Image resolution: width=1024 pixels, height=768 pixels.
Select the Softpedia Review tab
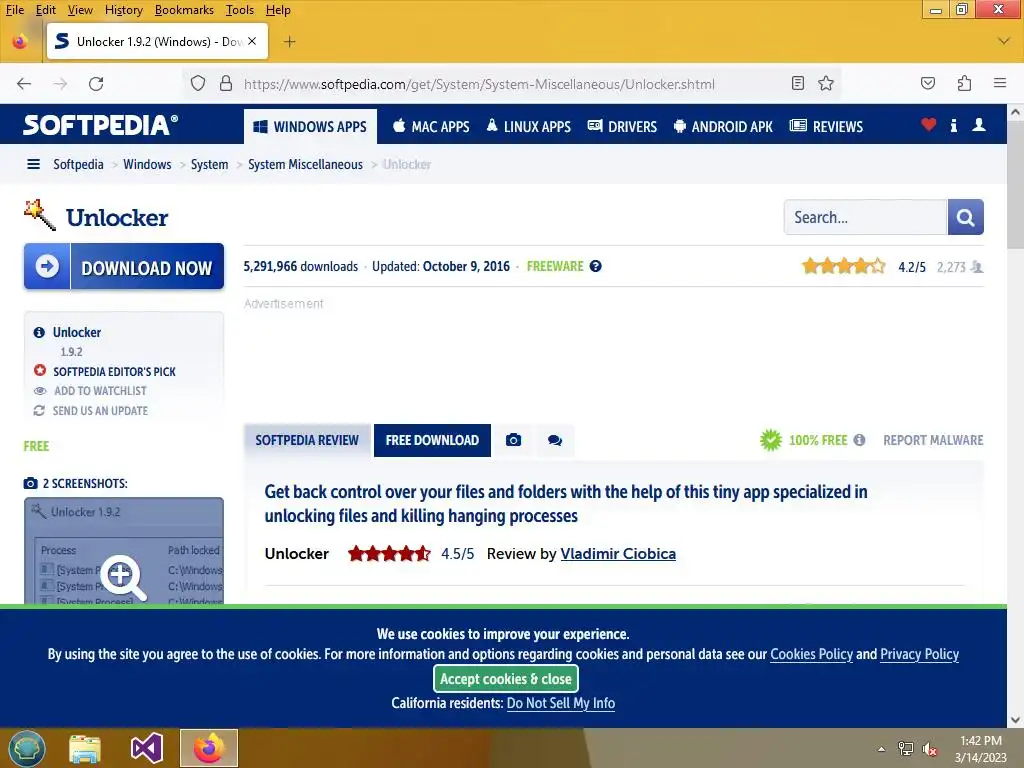click(307, 440)
